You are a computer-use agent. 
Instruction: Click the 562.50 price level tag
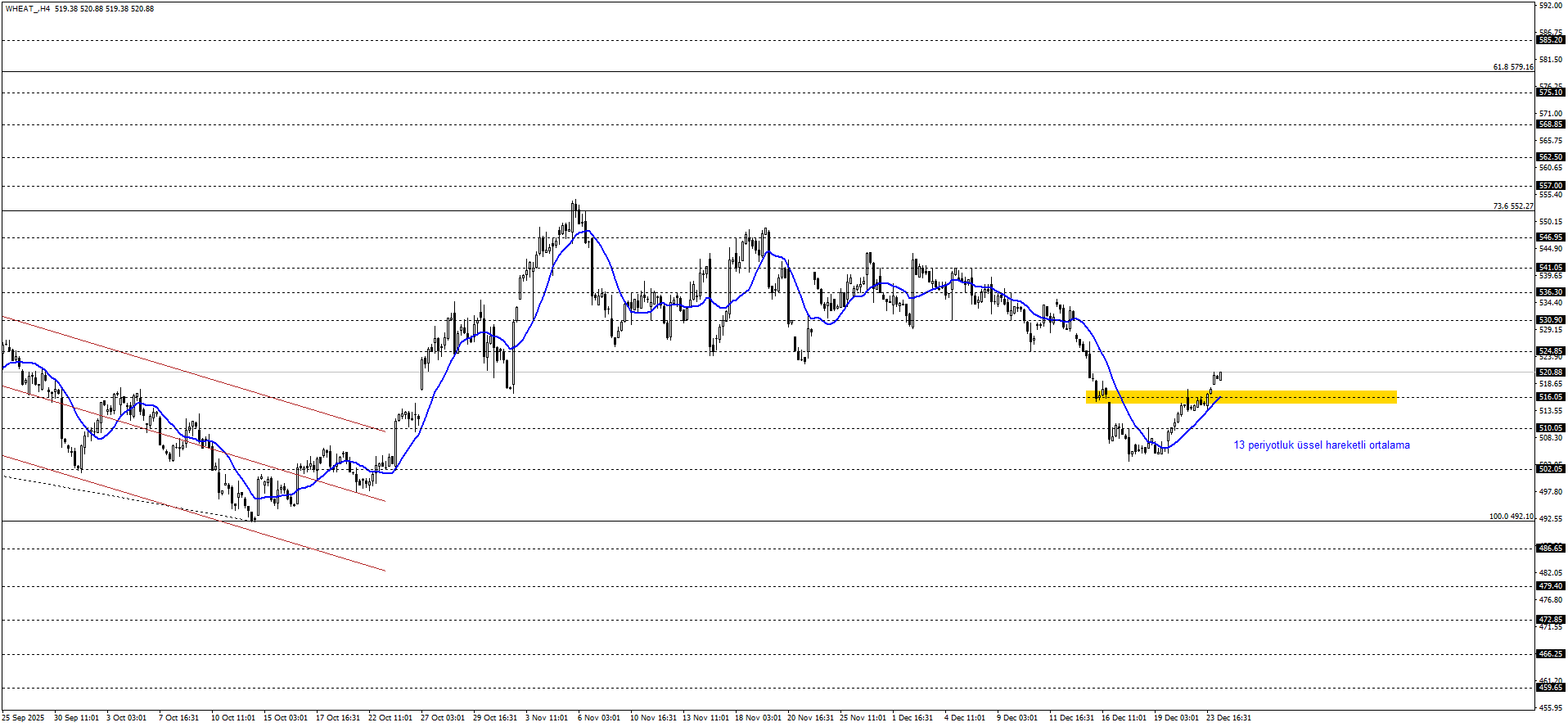point(1551,157)
